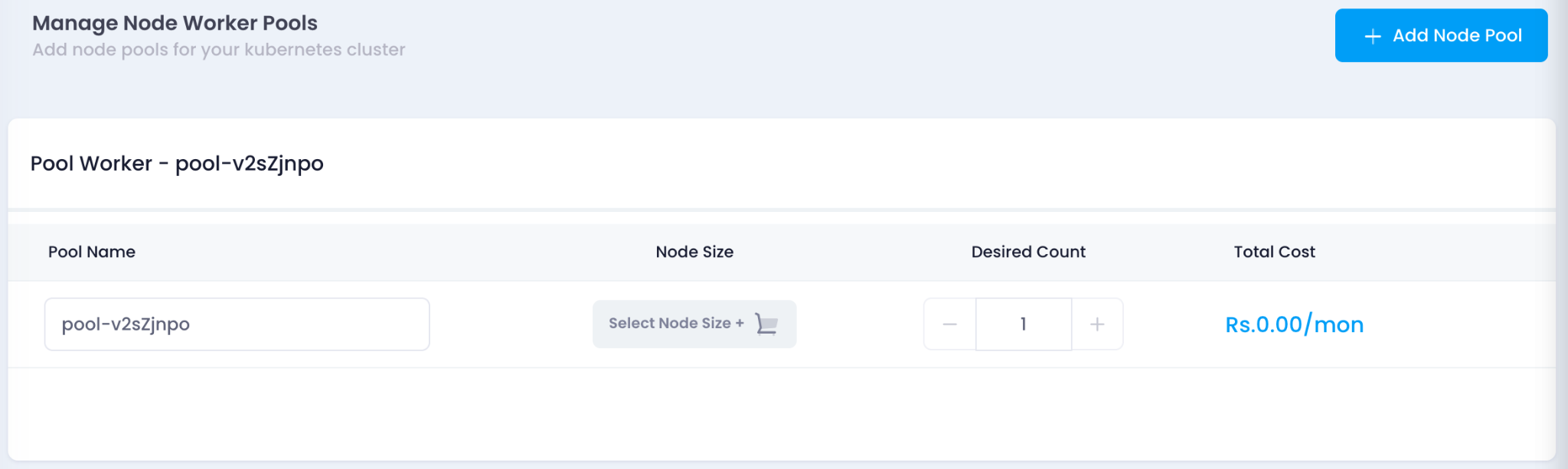The width and height of the screenshot is (1568, 469).
Task: Click the Pool Worker - pool-v2sZjnpo title
Action: [177, 164]
